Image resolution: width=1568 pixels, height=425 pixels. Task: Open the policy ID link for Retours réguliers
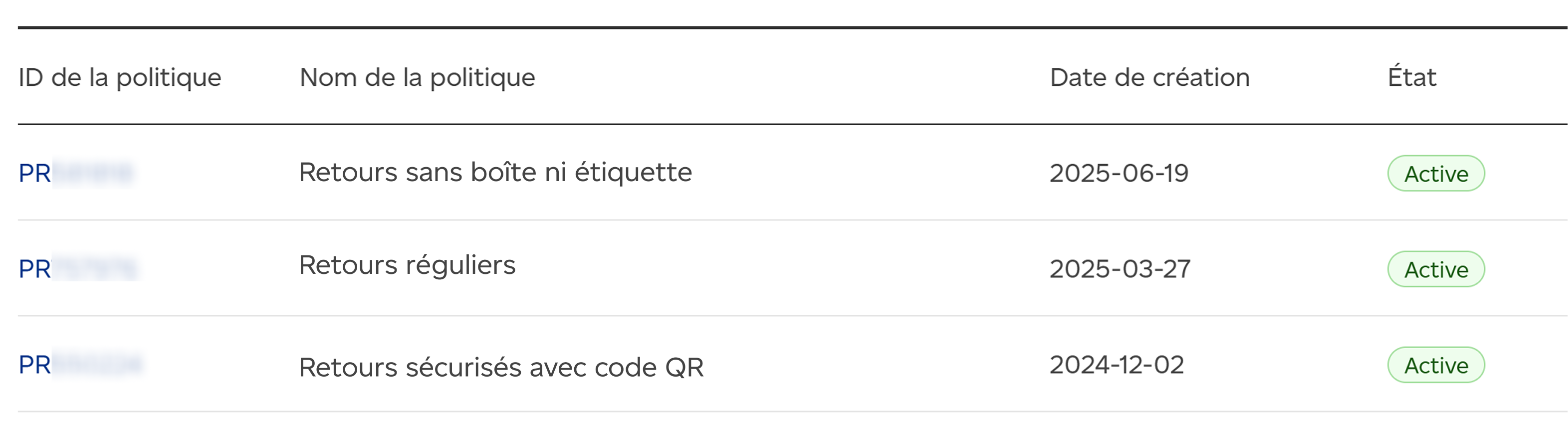[78, 269]
